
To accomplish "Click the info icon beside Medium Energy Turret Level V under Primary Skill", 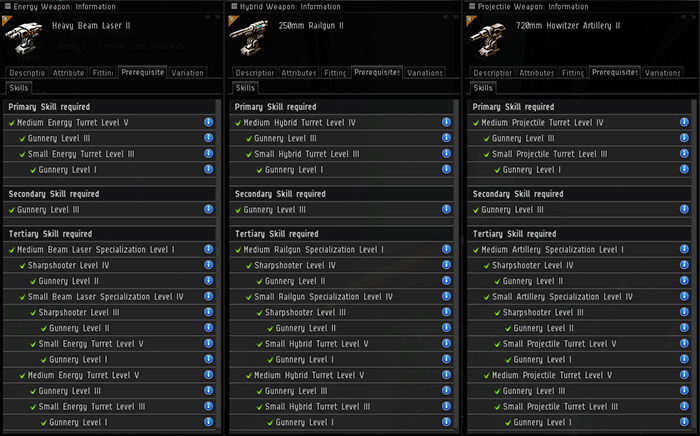I will (x=208, y=122).
